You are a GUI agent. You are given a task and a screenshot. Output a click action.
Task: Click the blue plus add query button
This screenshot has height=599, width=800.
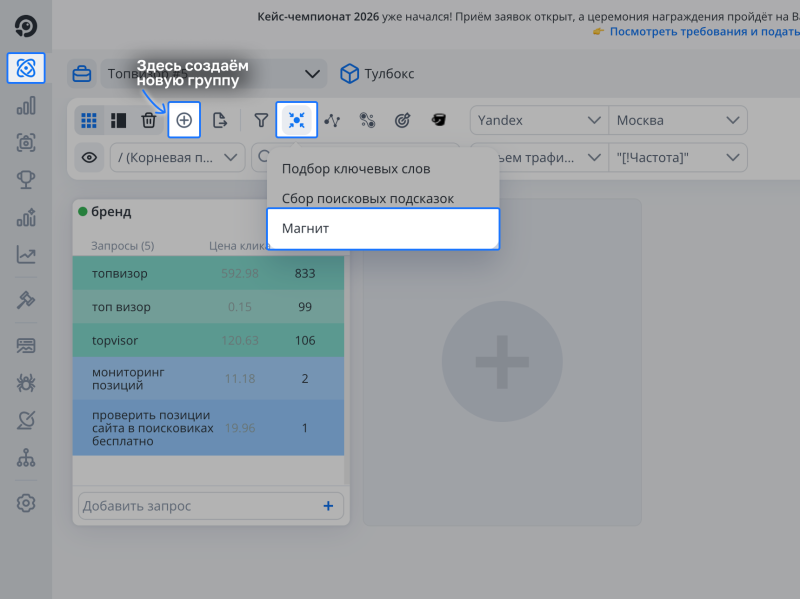pyautogui.click(x=328, y=506)
